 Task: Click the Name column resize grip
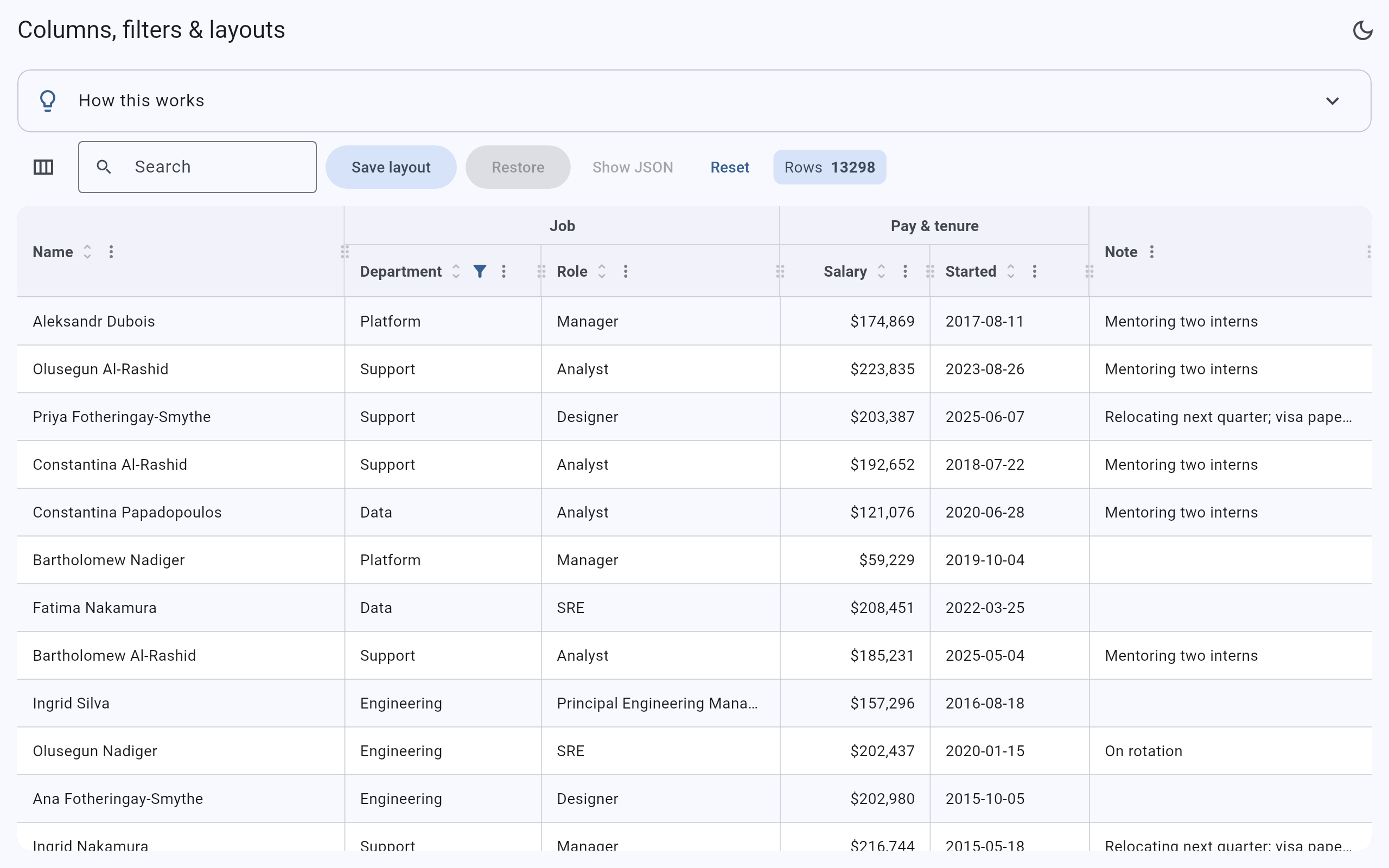coord(345,252)
